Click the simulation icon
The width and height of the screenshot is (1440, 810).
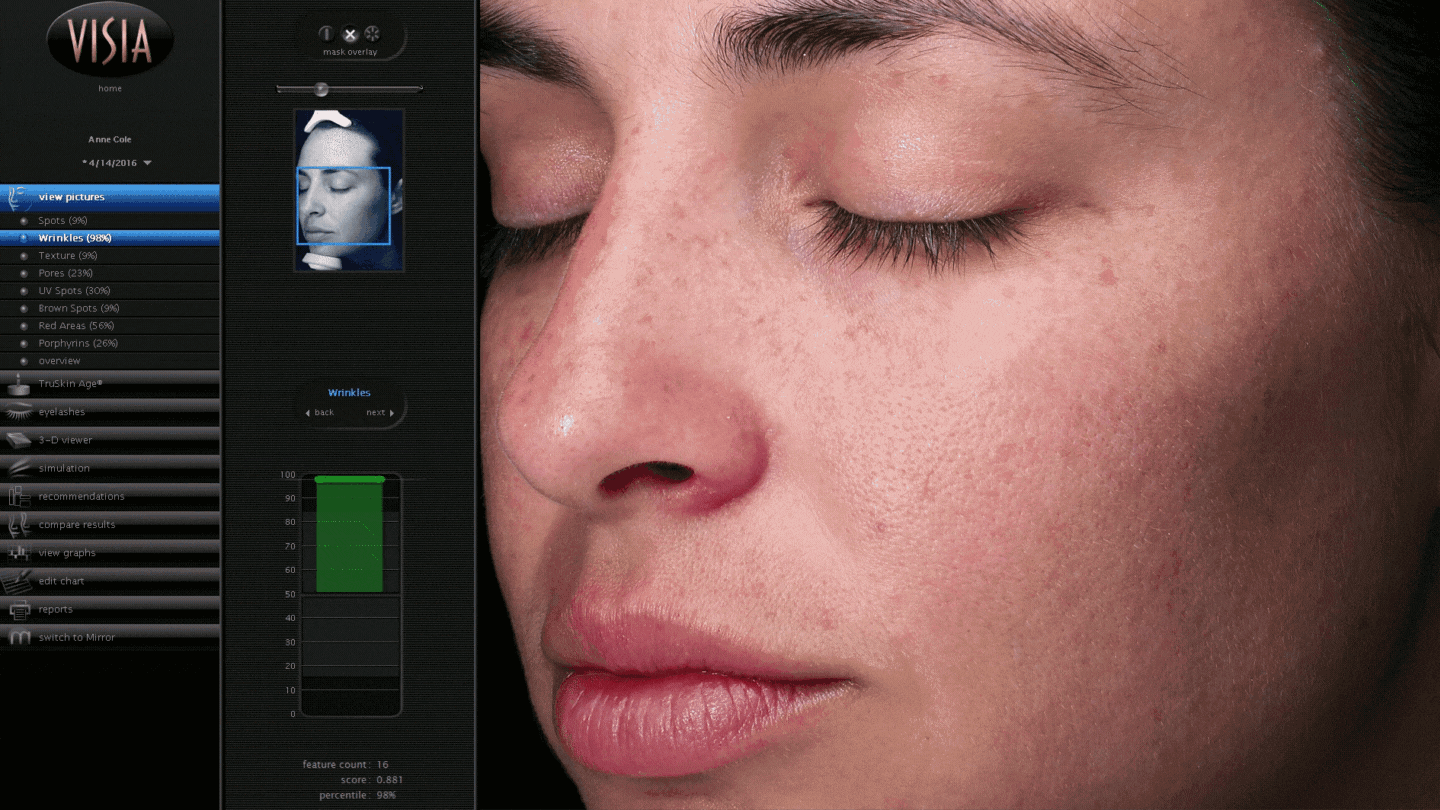click(18, 468)
